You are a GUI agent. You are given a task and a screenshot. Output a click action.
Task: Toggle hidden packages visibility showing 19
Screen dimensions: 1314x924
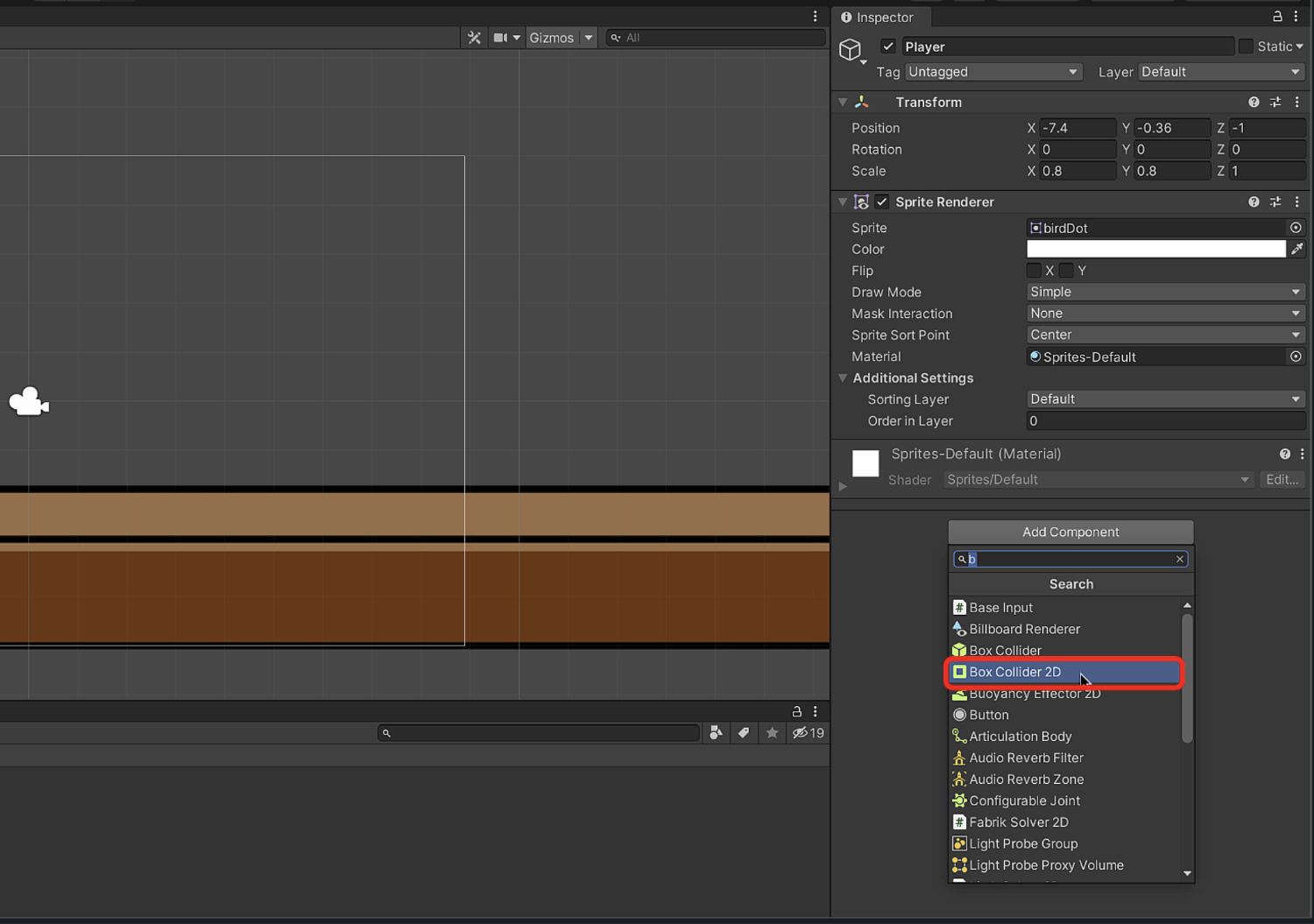[x=809, y=733]
